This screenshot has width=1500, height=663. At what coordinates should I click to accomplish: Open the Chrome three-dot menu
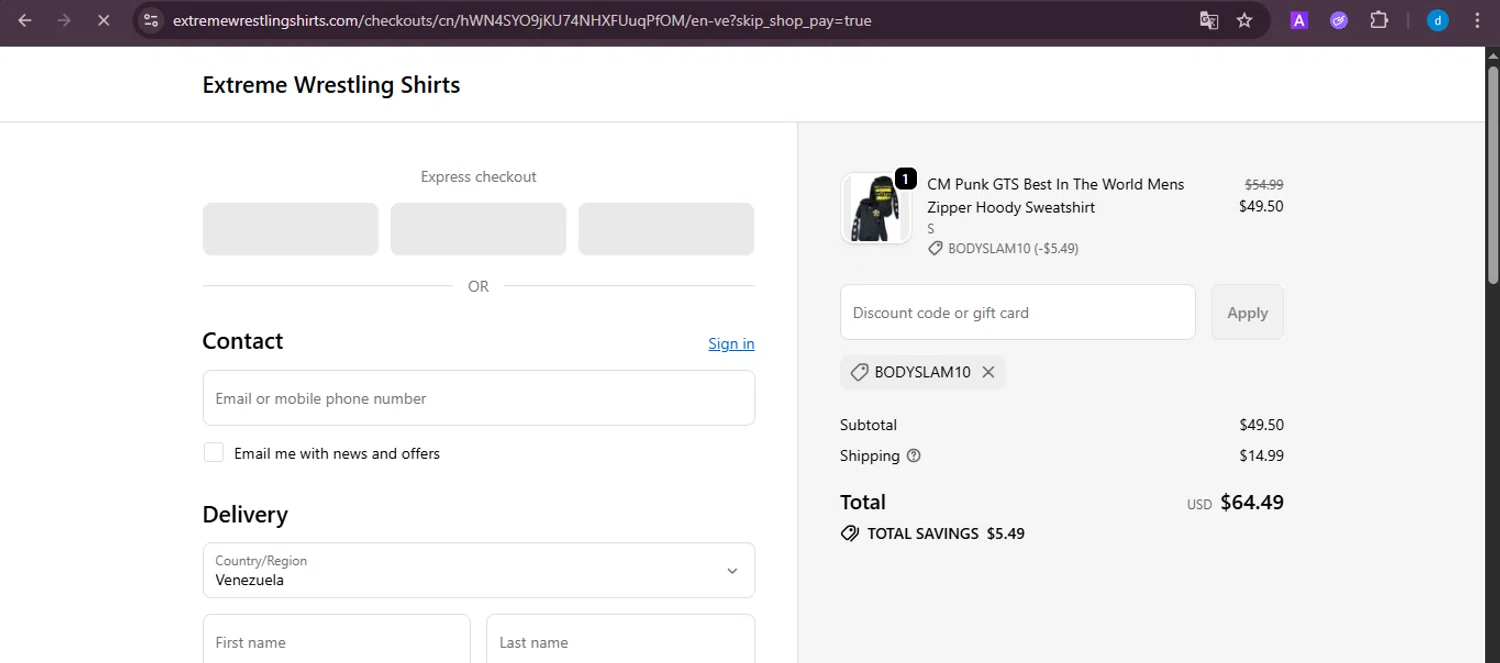click(x=1477, y=20)
